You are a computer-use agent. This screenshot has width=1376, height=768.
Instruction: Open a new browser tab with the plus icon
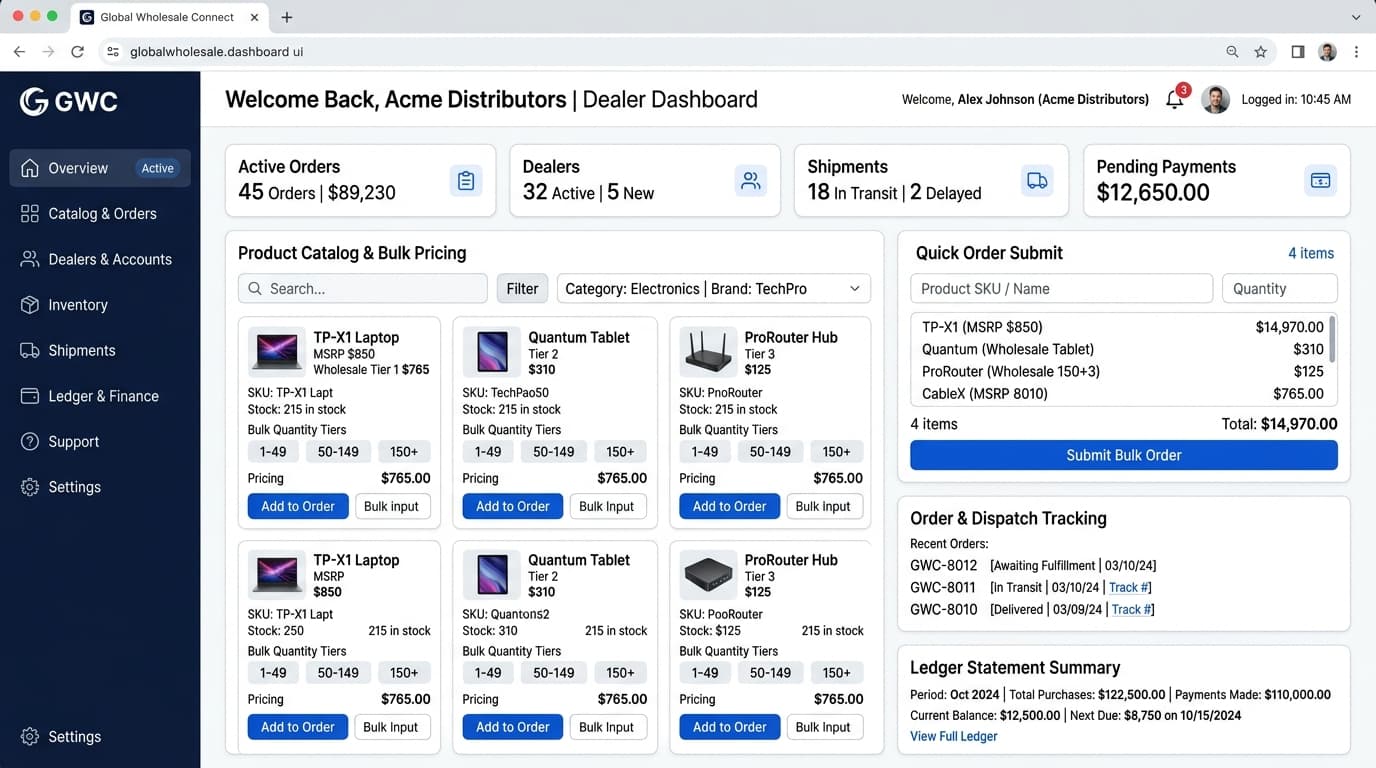287,17
